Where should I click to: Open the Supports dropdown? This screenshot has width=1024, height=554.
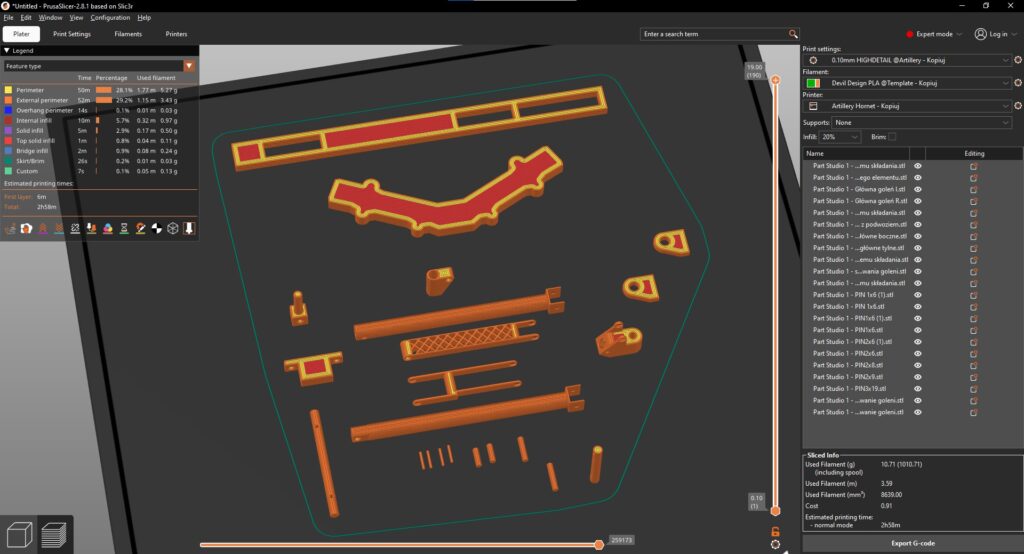coord(921,122)
